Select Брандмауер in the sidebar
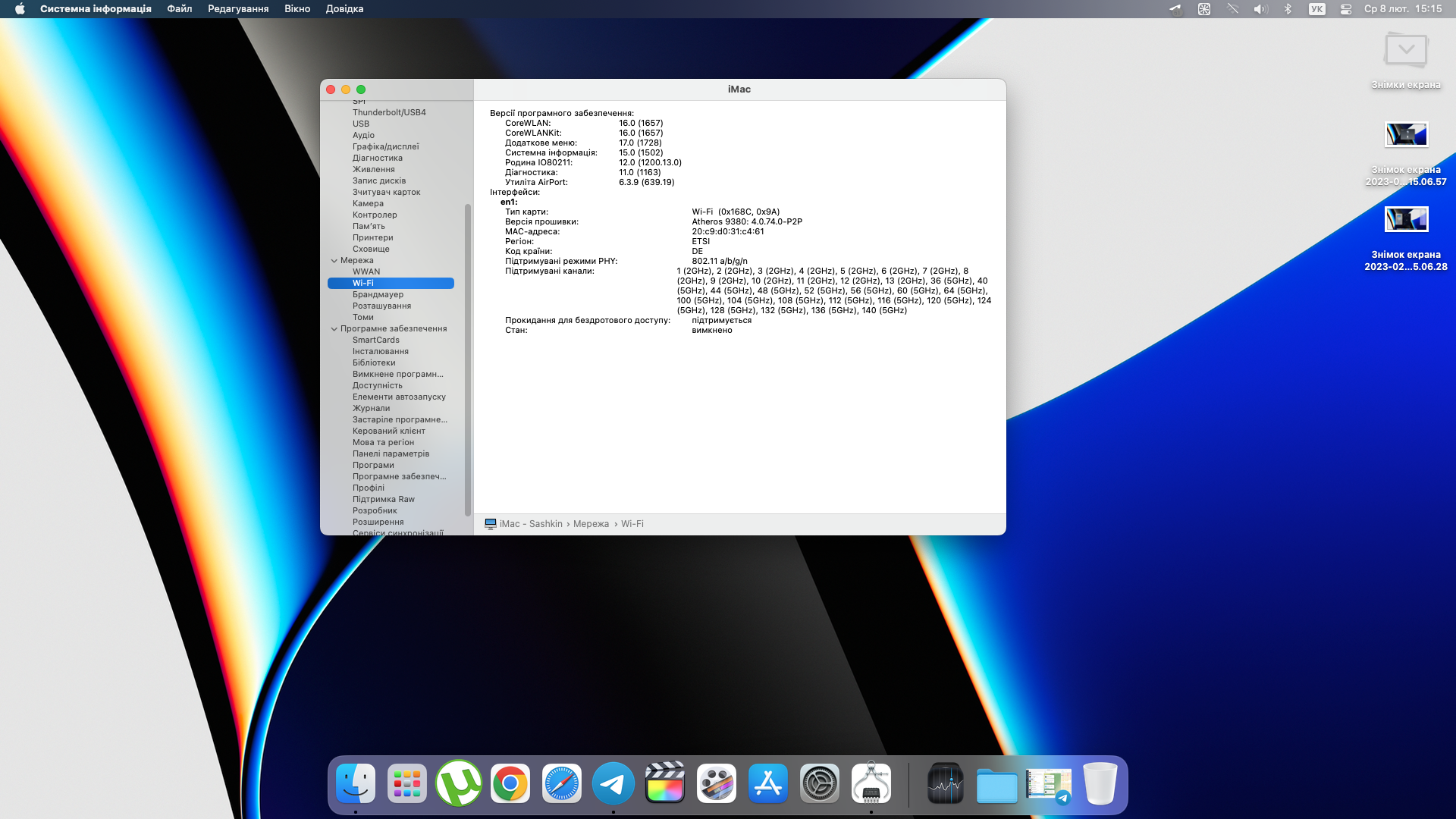Viewport: 1456px width, 819px height. pos(378,294)
